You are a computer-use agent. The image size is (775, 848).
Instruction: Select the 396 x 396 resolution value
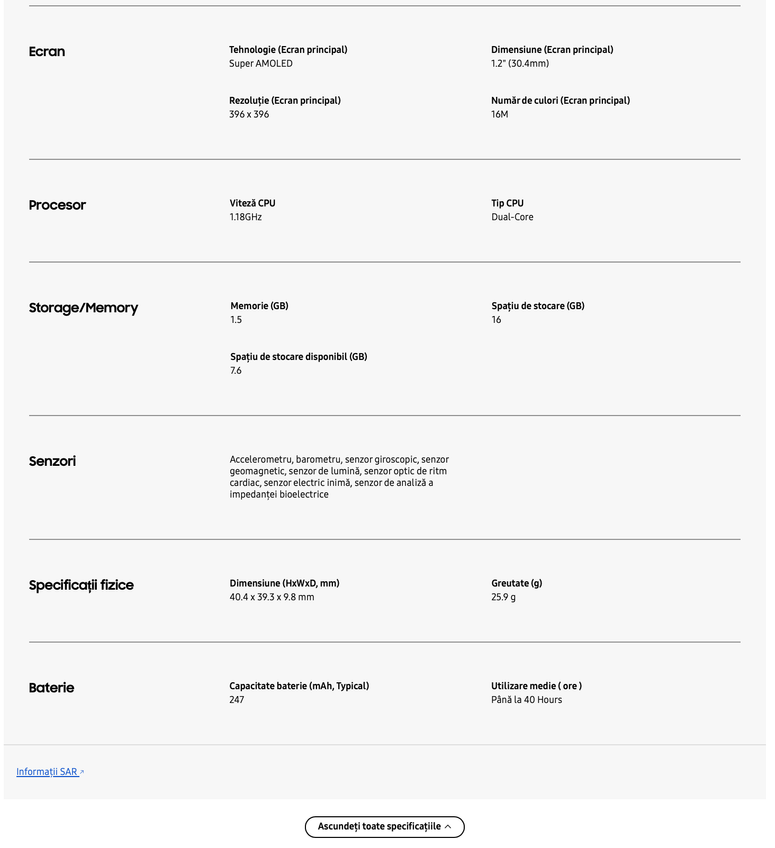[249, 115]
